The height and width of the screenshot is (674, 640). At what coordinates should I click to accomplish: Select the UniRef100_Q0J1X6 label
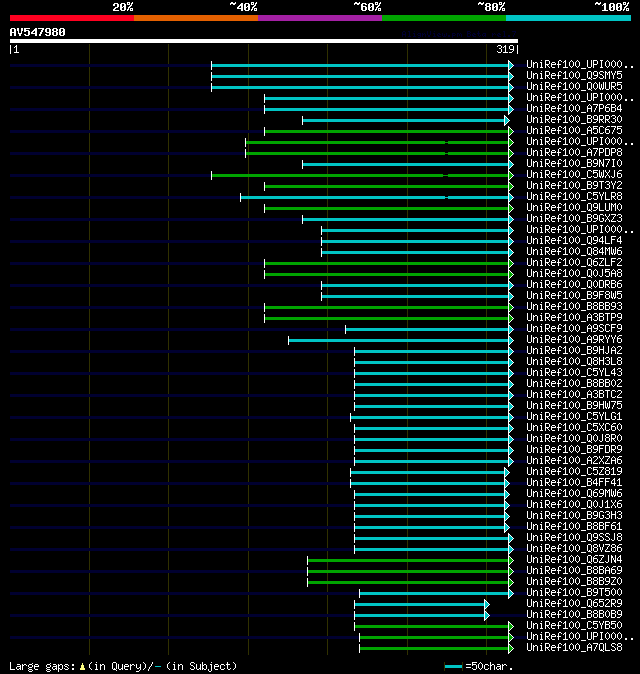point(574,505)
